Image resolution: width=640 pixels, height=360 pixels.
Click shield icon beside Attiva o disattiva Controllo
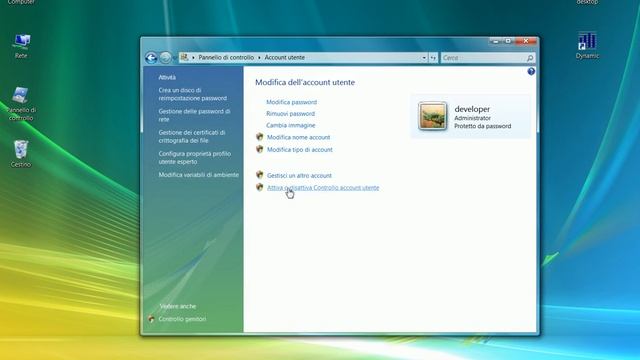tap(260, 187)
